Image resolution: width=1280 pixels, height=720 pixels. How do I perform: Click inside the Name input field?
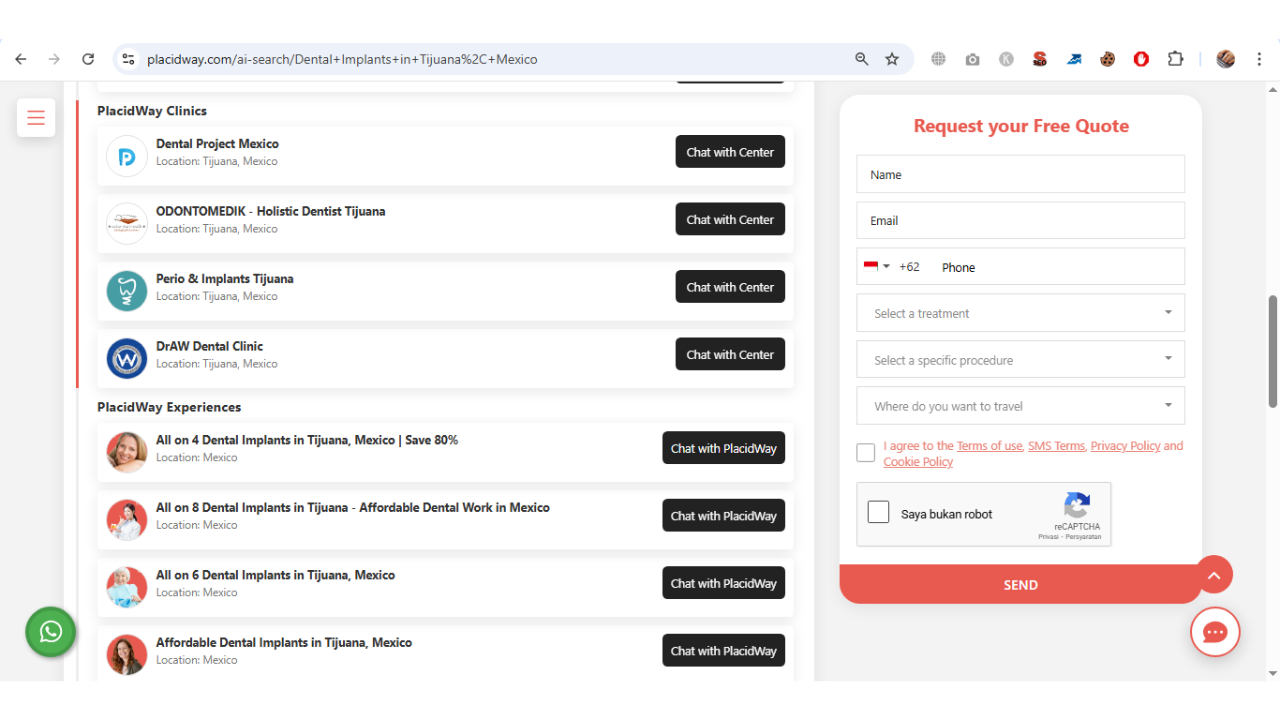1020,174
